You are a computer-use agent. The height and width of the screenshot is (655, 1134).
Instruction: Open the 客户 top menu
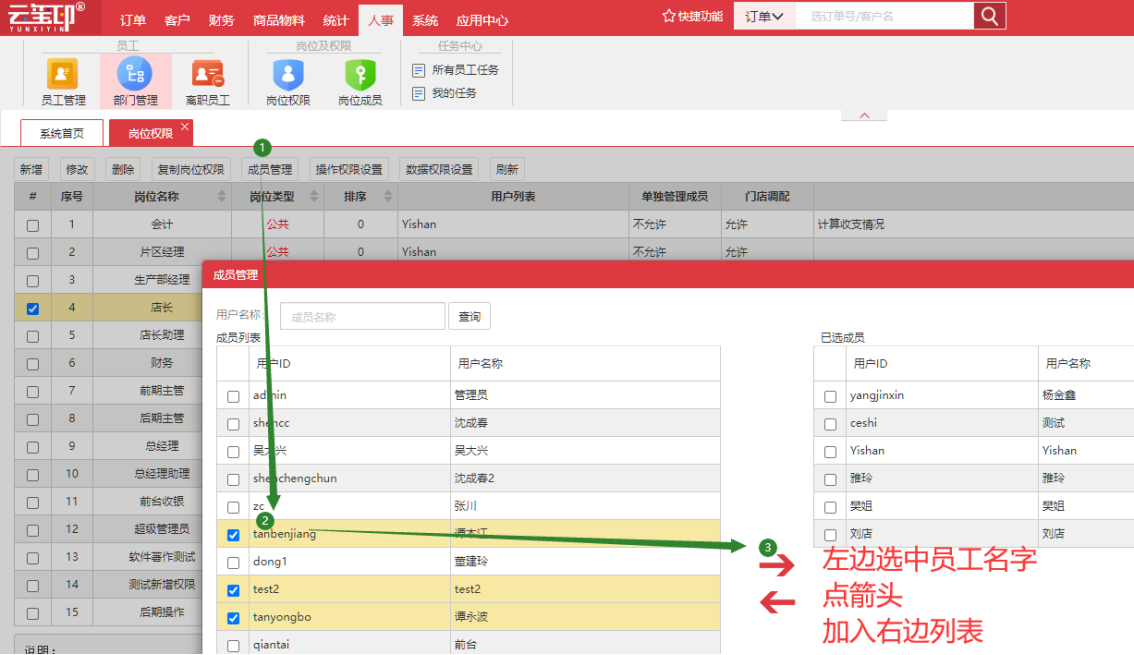(177, 20)
